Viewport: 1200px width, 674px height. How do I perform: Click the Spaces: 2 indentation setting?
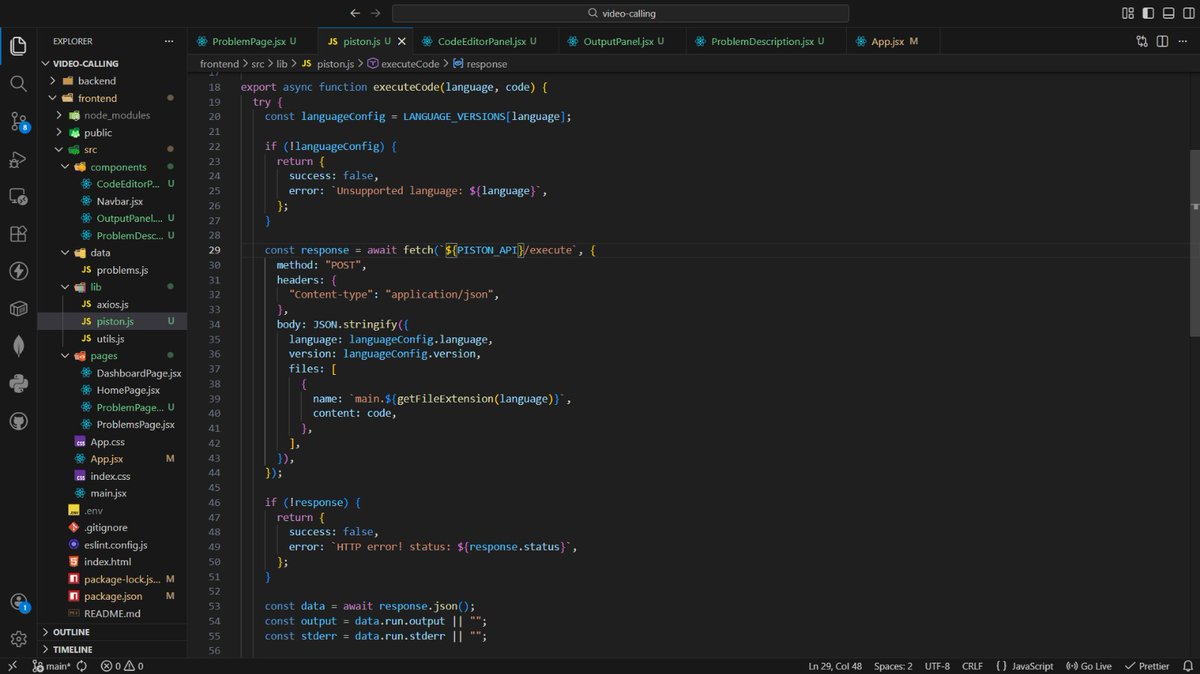893,666
